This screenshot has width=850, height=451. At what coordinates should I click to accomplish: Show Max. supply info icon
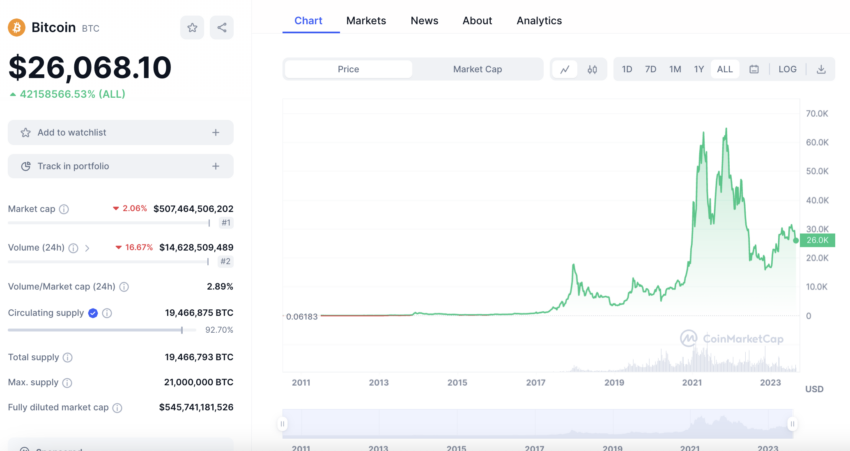coord(67,383)
